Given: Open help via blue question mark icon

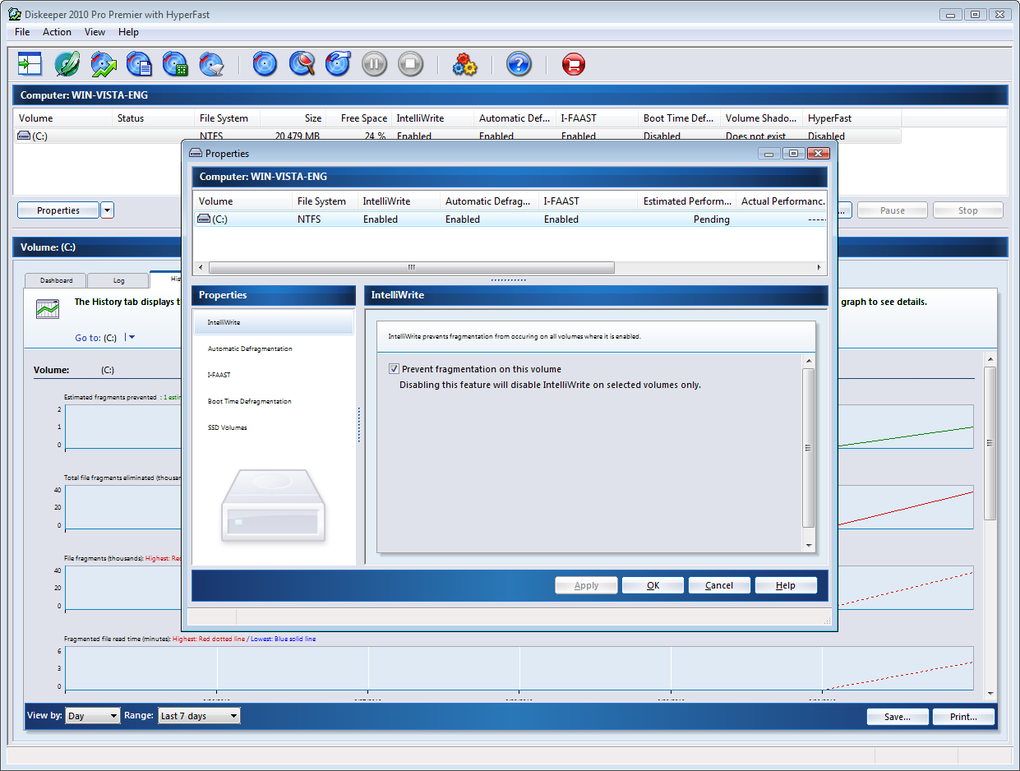Looking at the screenshot, I should [518, 64].
